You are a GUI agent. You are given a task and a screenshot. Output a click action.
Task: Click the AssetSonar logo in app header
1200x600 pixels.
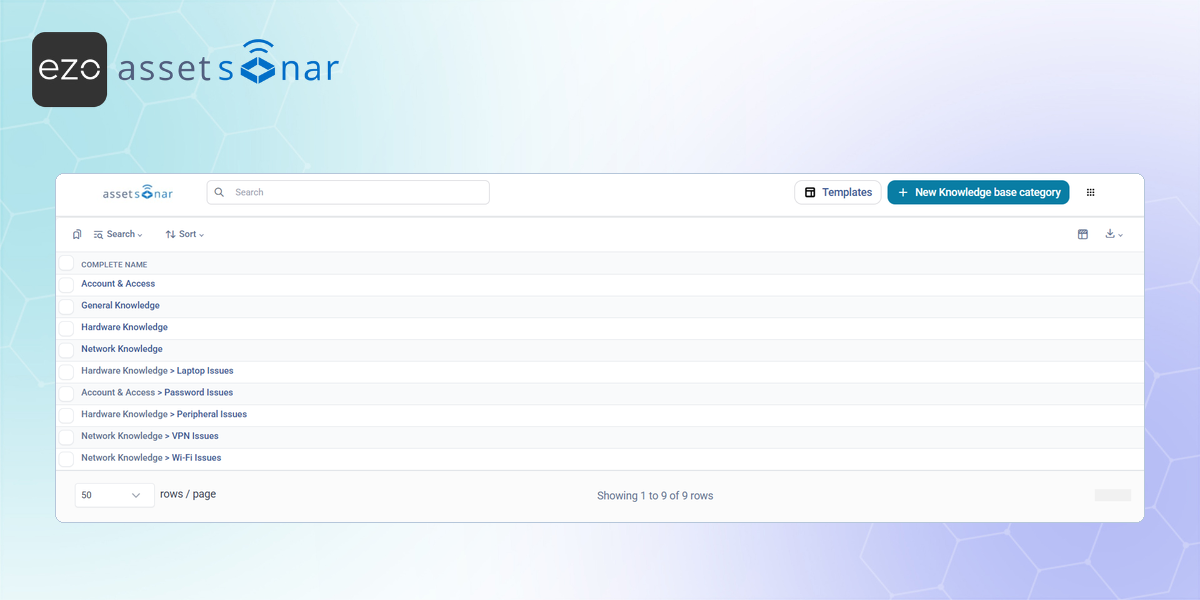(x=138, y=192)
